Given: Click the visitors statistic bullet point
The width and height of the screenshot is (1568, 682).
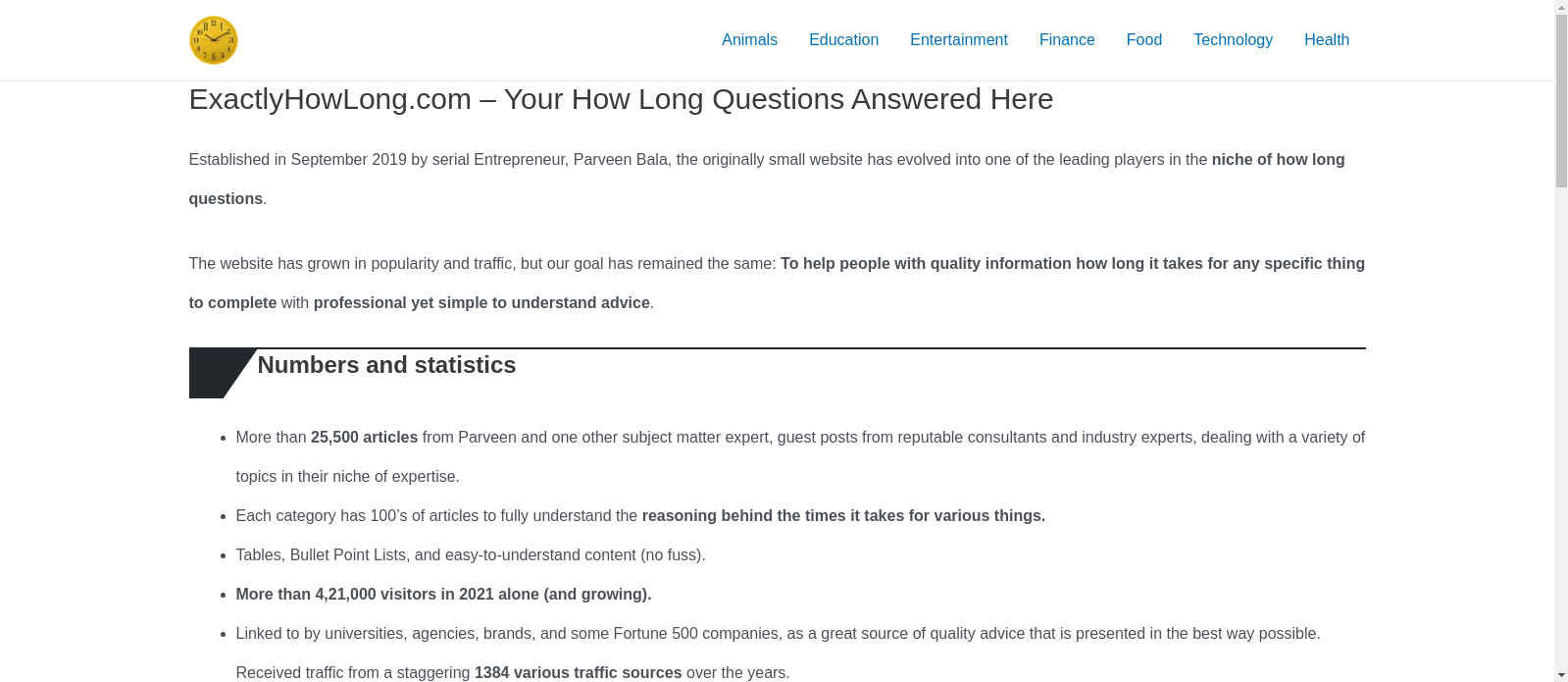Looking at the screenshot, I should pos(443,594).
